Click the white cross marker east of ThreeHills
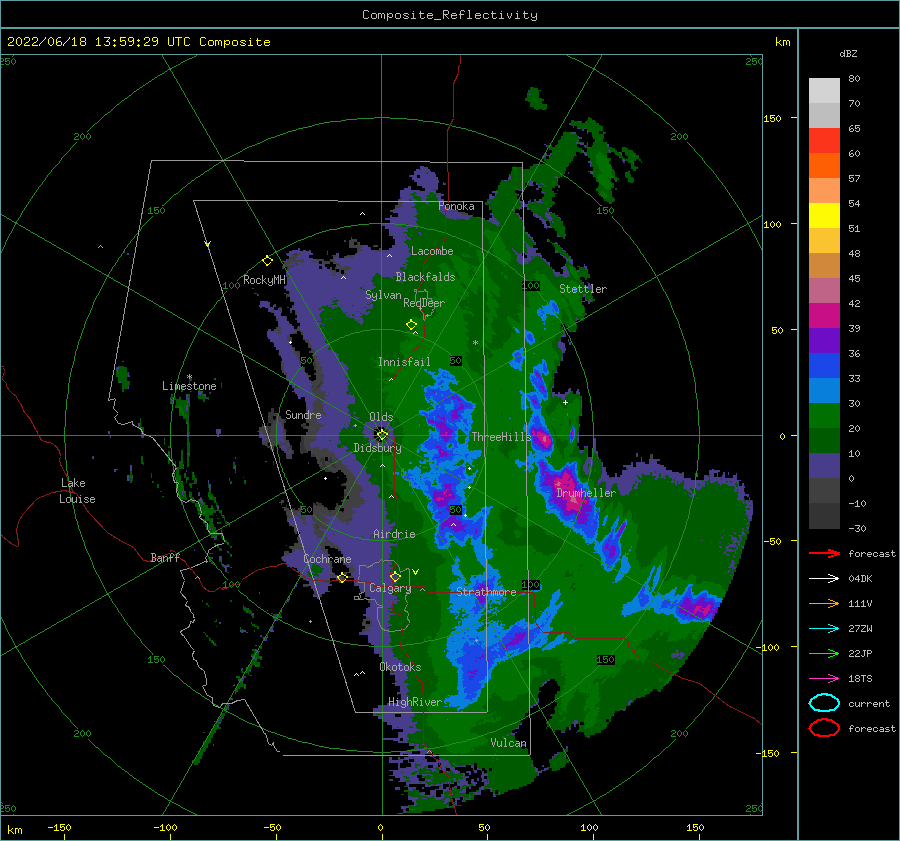Viewport: 900px width, 841px height. (565, 402)
